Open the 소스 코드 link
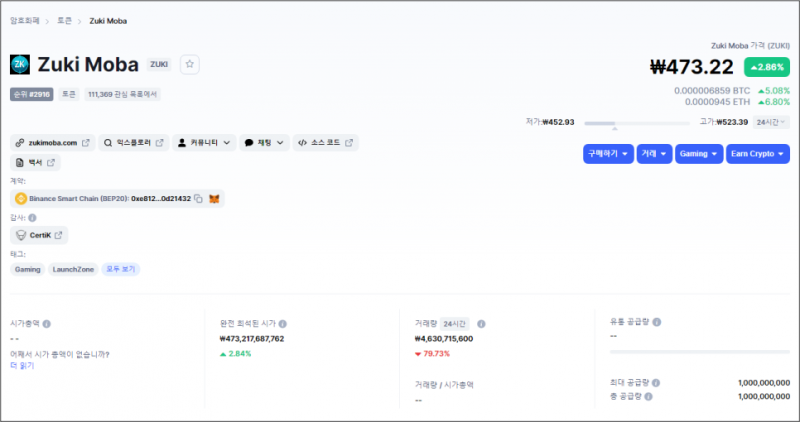The height and width of the screenshot is (422, 800). (x=326, y=143)
